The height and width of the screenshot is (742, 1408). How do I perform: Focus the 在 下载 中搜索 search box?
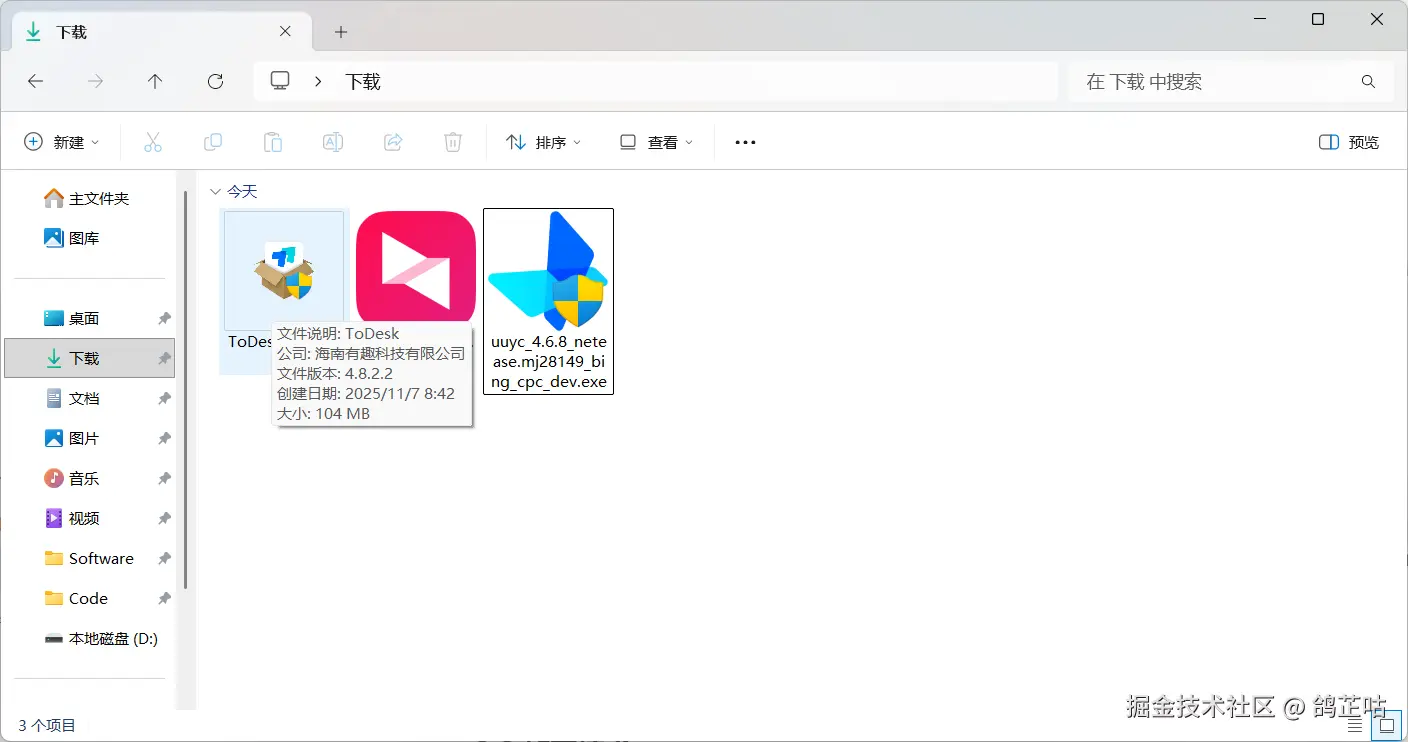coord(1231,82)
